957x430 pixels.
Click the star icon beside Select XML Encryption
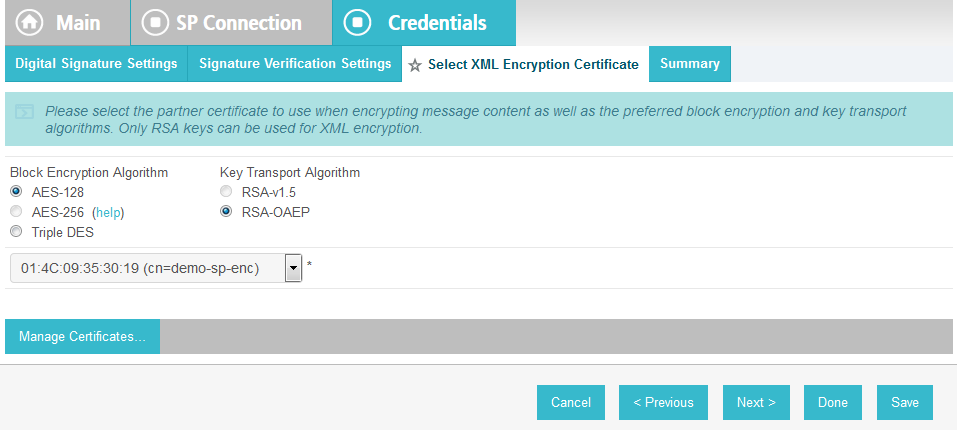tap(415, 65)
